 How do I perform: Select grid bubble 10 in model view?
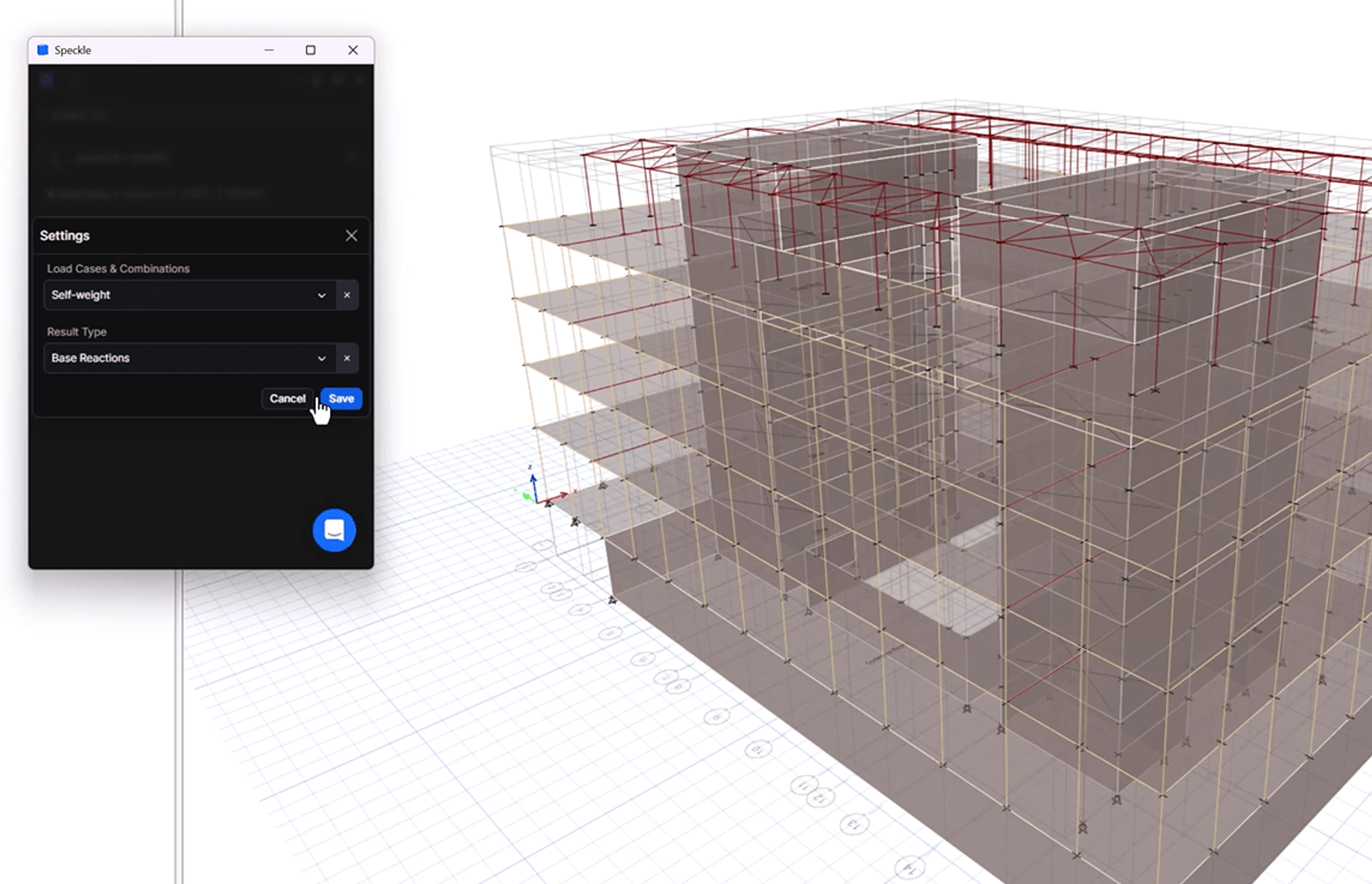click(x=758, y=749)
